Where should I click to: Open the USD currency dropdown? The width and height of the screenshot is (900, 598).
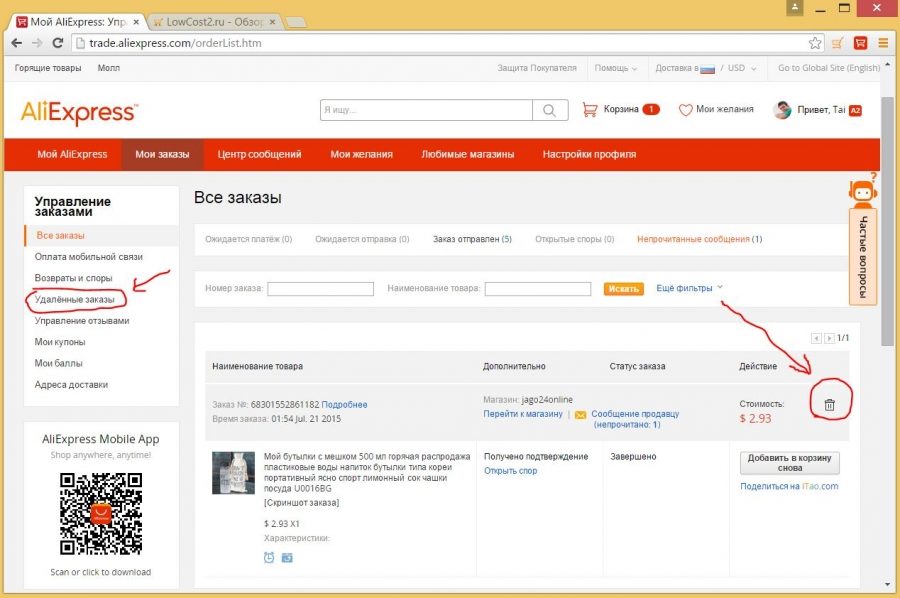(x=742, y=68)
